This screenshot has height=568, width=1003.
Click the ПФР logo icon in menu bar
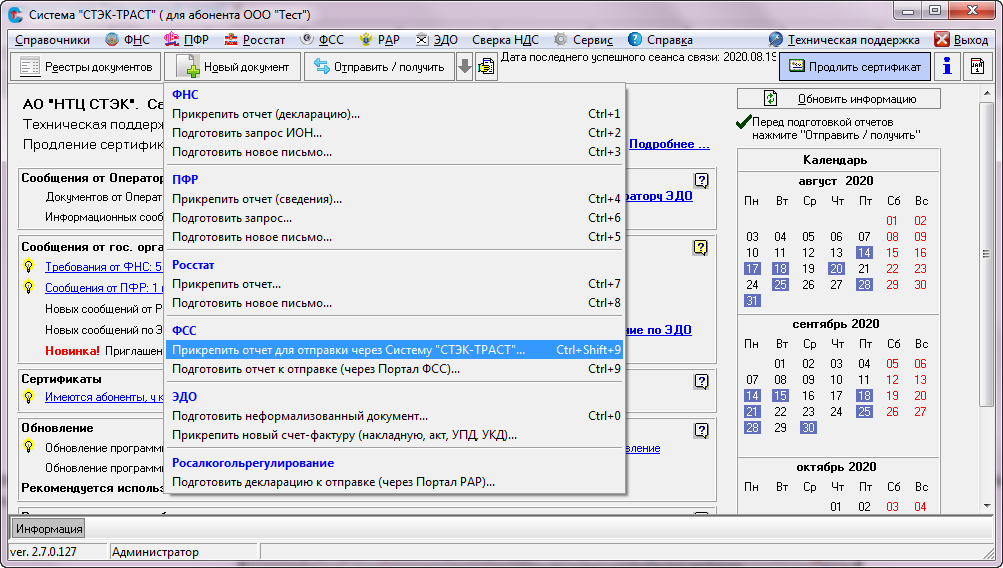(171, 40)
